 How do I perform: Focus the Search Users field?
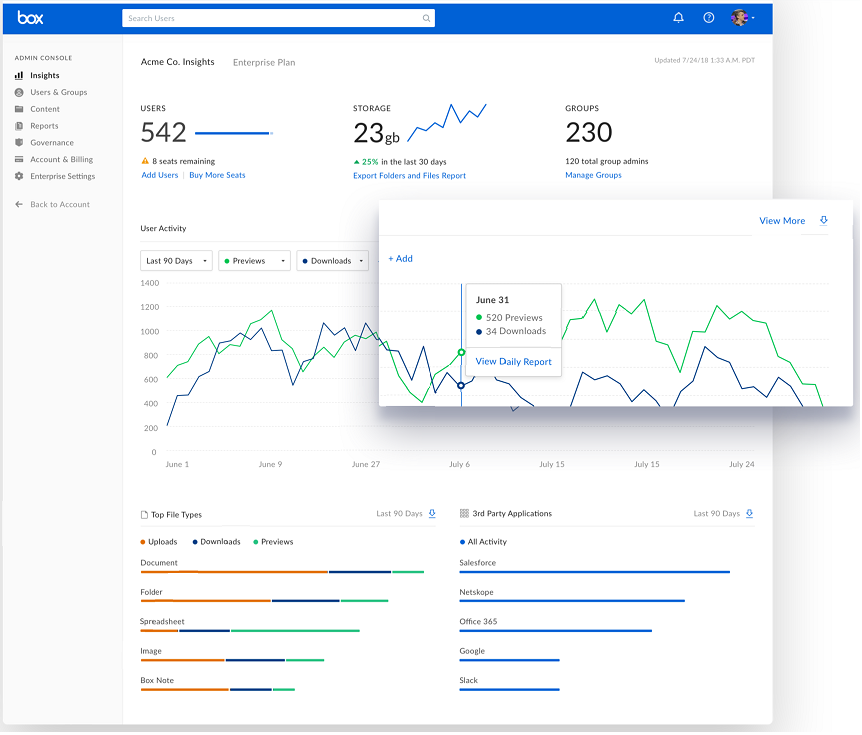tap(278, 18)
